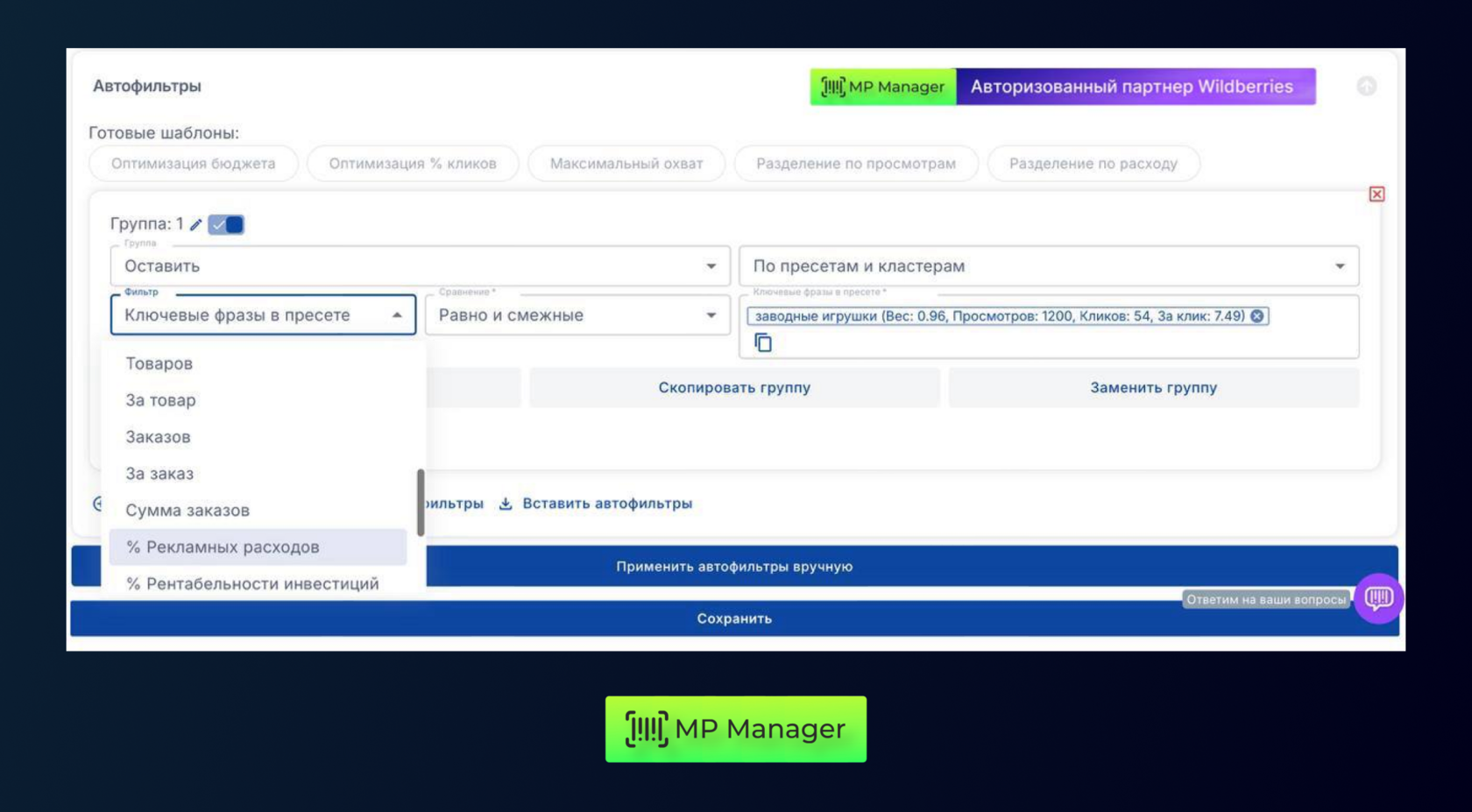This screenshot has width=1472, height=812.
Task: Click the MP Manager logo badge in header
Action: [882, 87]
